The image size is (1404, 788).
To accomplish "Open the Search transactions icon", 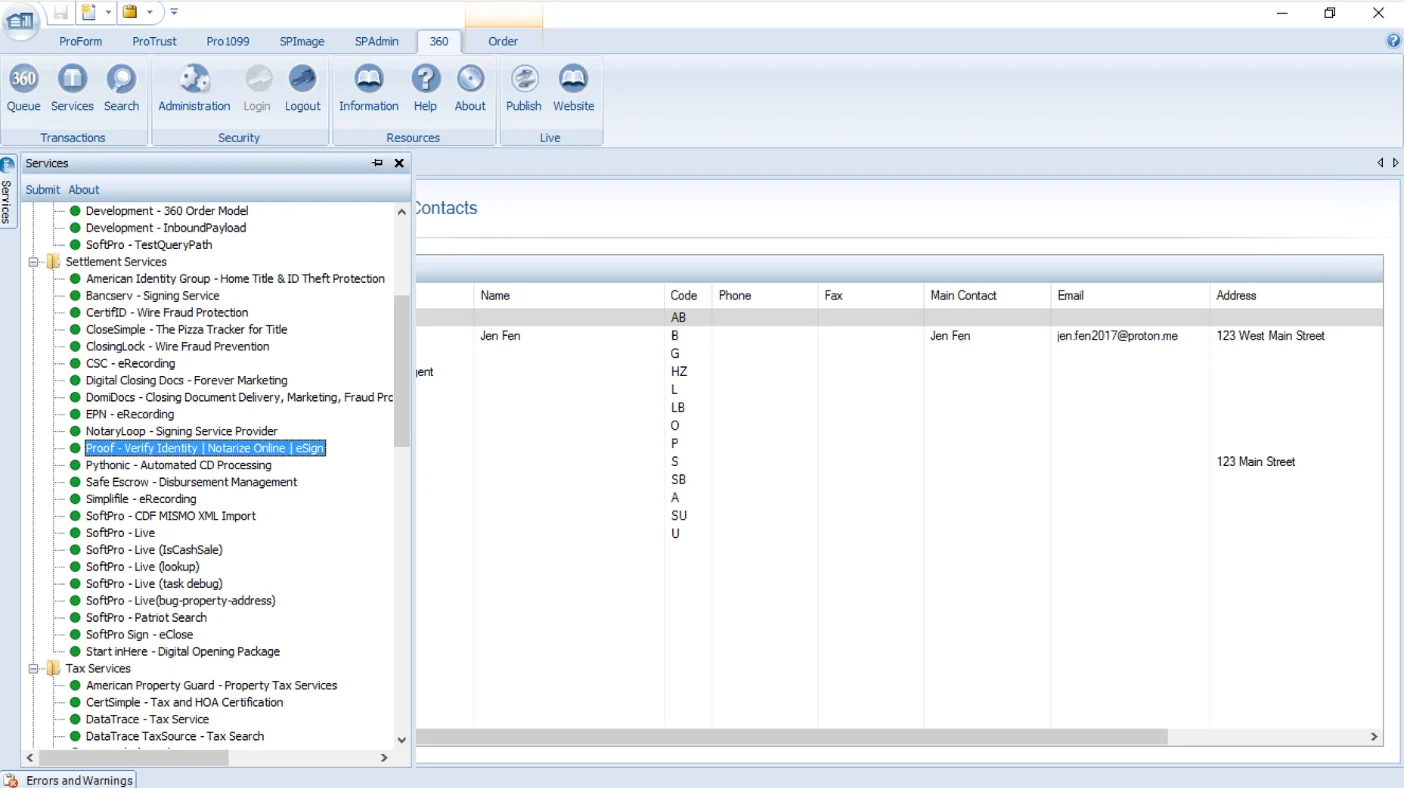I will [x=121, y=88].
